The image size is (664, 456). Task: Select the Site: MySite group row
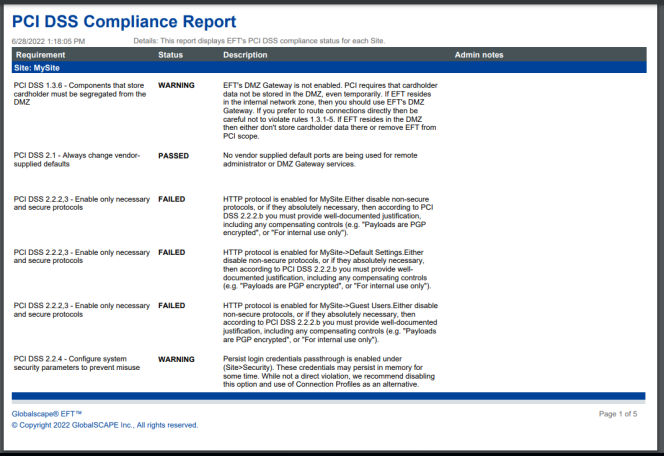point(40,67)
